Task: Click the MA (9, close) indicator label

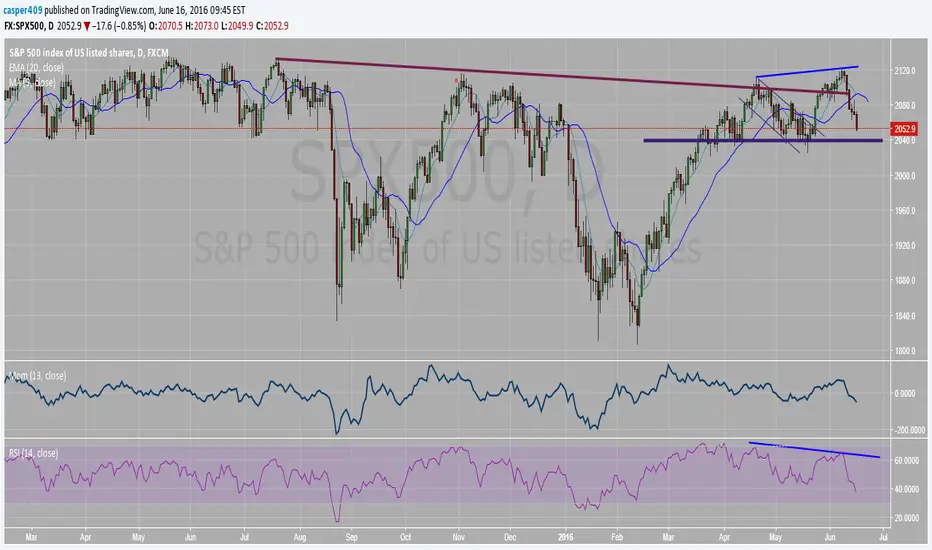Action: (32, 83)
